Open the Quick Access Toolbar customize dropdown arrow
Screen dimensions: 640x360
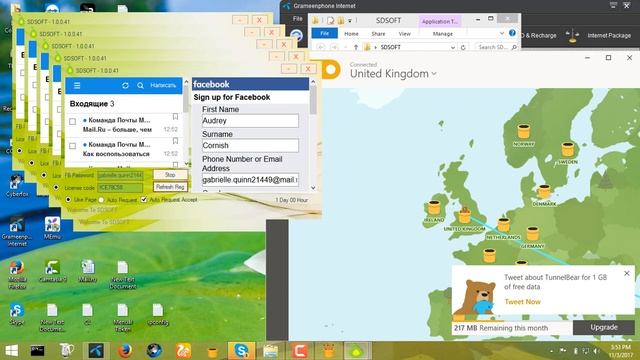tap(350, 20)
